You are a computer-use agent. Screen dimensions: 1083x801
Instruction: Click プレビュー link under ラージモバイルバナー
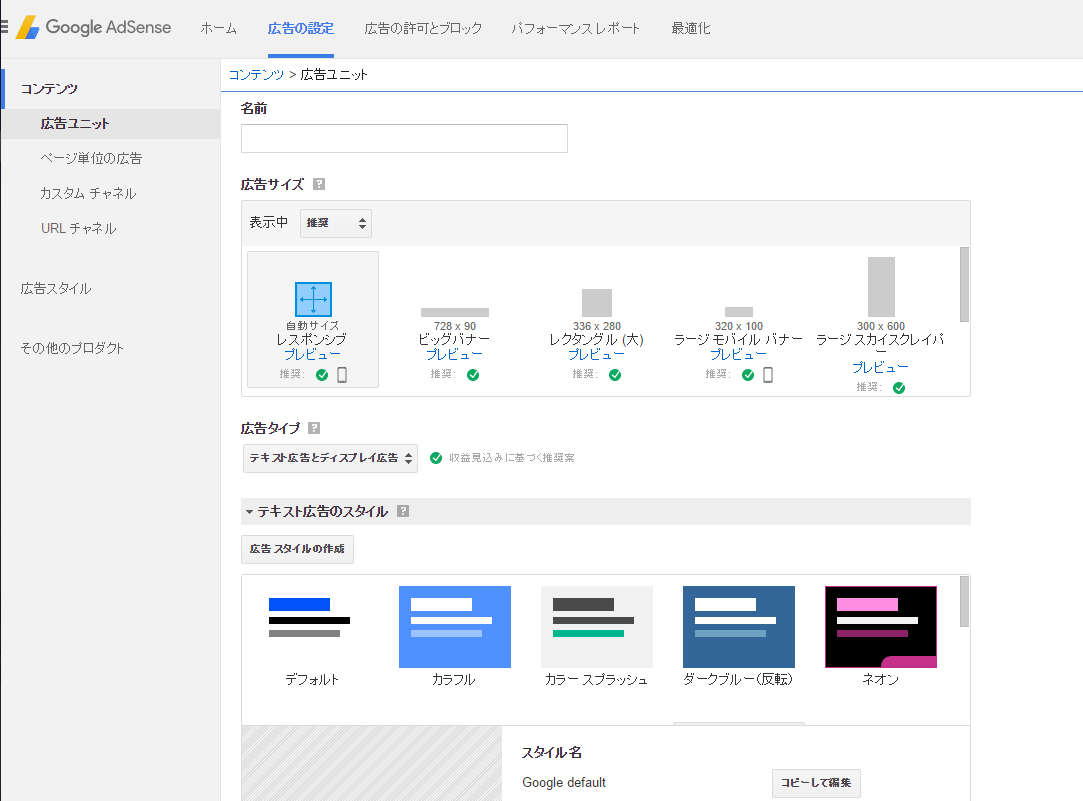[x=738, y=354]
